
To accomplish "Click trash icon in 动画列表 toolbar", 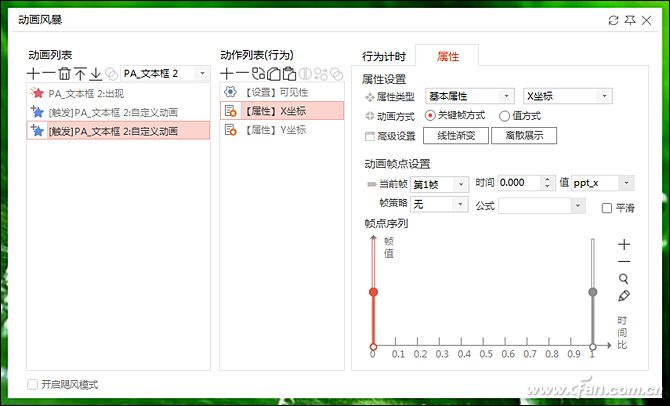I will click(64, 74).
